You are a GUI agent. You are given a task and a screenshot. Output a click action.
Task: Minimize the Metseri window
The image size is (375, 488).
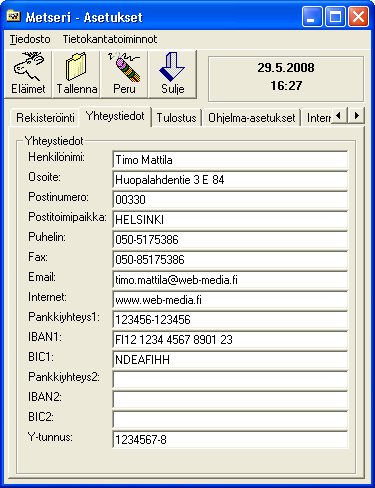(x=312, y=16)
